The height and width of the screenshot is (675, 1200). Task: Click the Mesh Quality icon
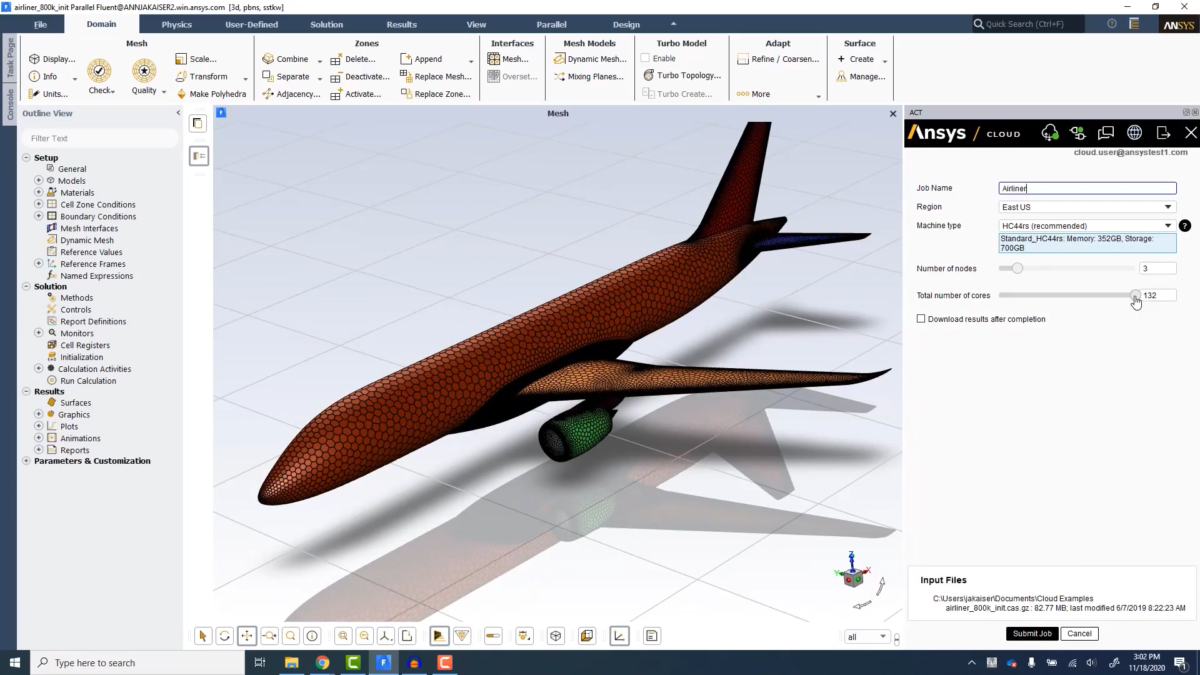(144, 71)
